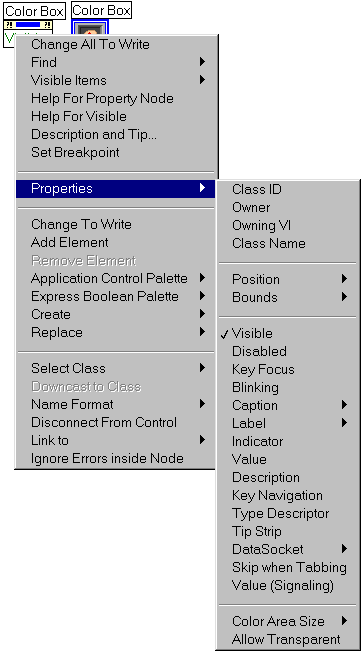Select Allow Transparent property
364x656 pixels.
click(x=288, y=639)
